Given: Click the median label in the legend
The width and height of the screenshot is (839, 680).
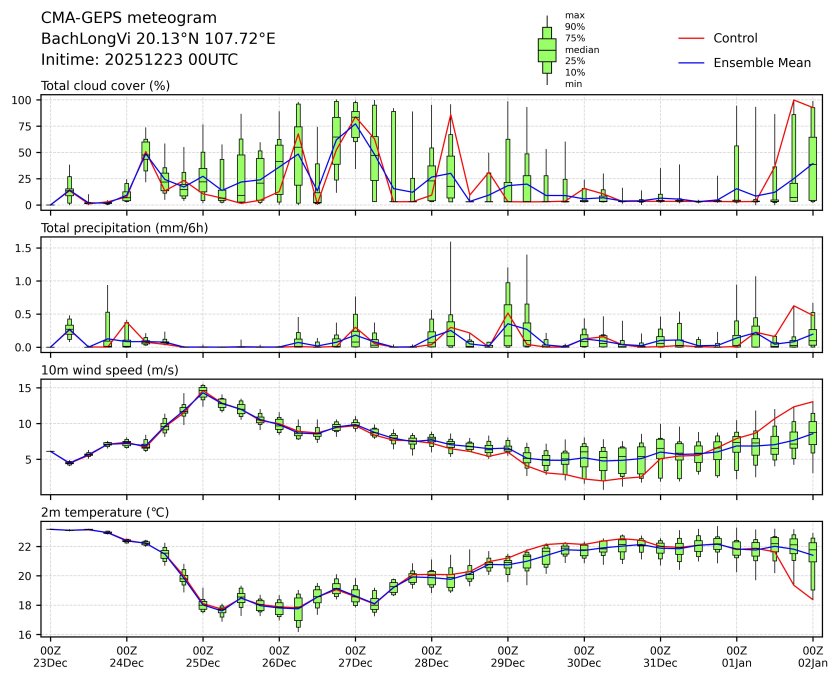Looking at the screenshot, I should 578,49.
